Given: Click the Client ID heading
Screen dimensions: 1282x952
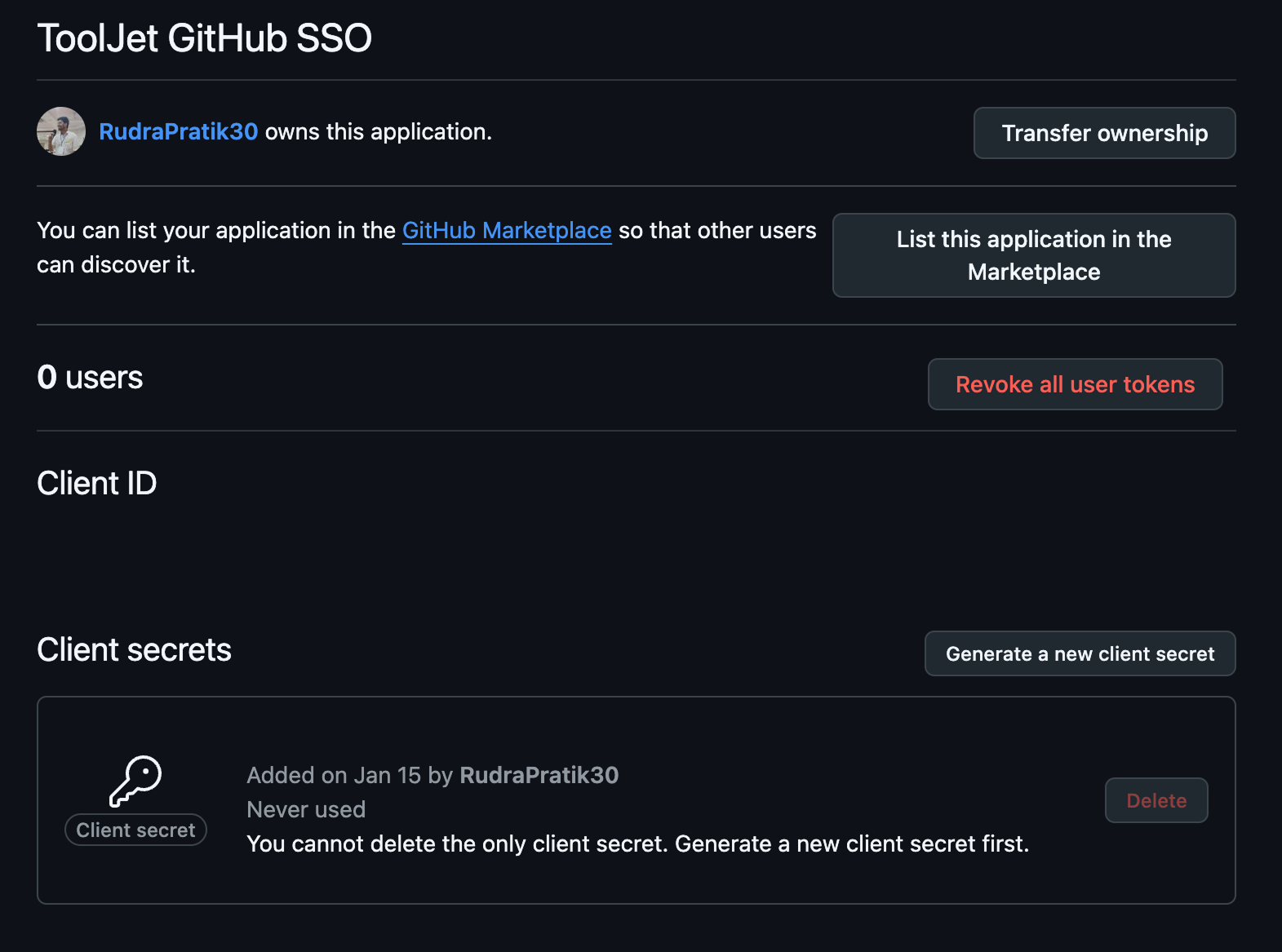Looking at the screenshot, I should pos(96,484).
